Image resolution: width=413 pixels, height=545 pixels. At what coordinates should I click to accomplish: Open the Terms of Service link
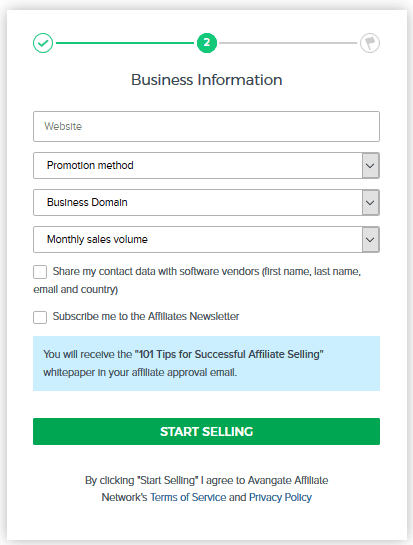(188, 497)
